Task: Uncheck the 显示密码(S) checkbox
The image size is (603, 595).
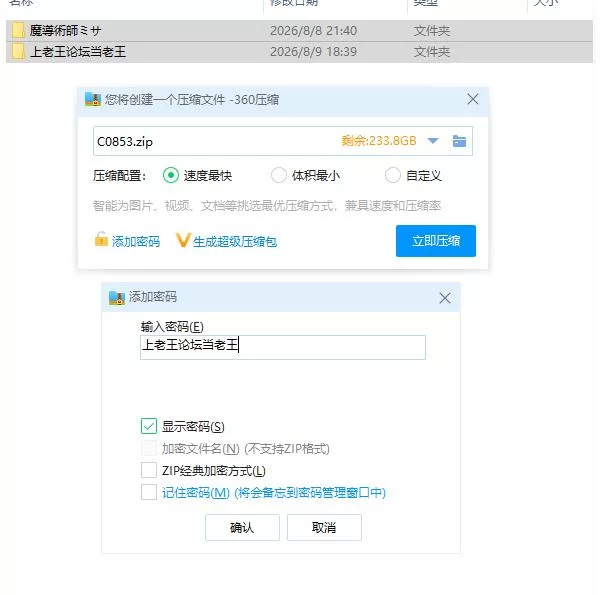Action: coord(149,426)
